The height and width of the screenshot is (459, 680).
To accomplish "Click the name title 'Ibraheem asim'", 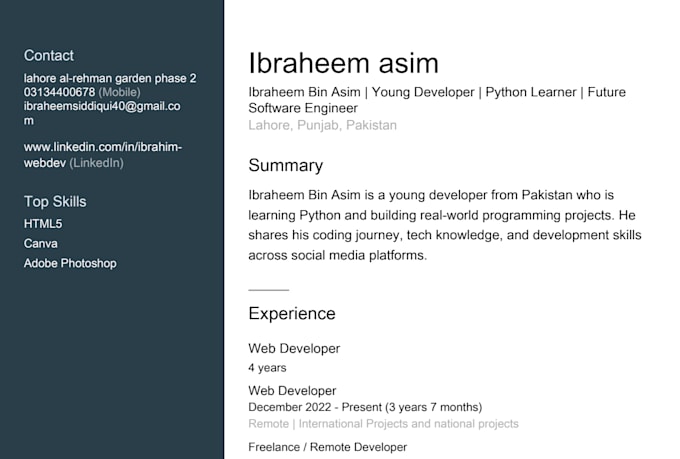I will 343,63.
